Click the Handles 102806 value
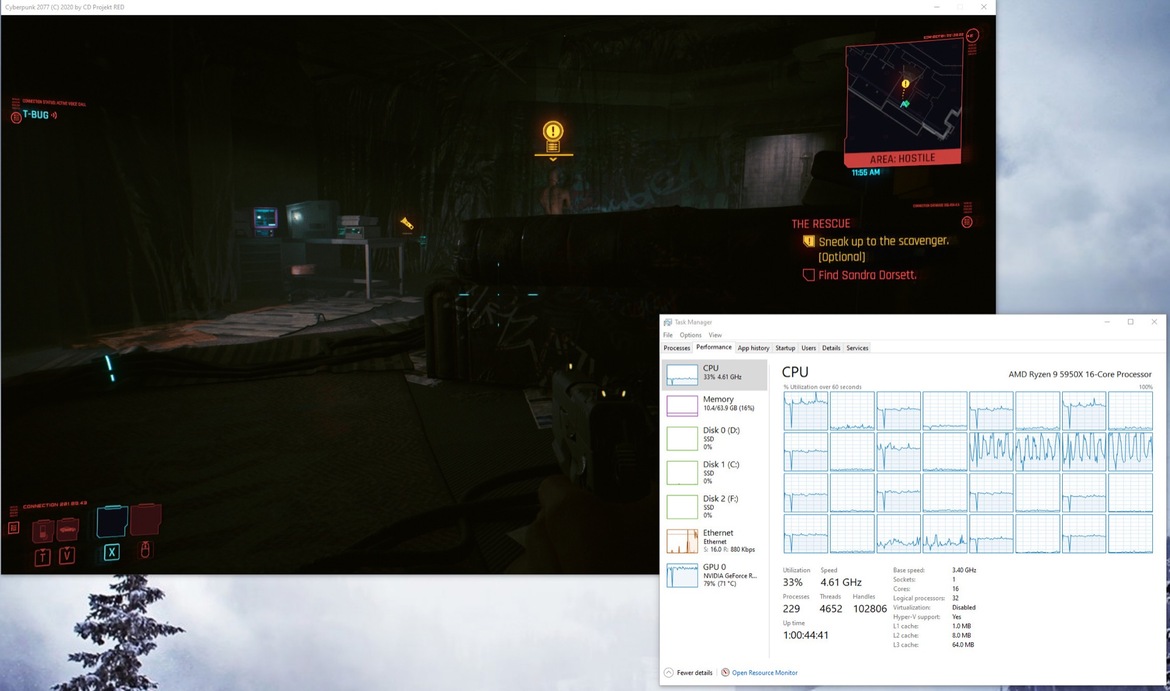 [870, 609]
